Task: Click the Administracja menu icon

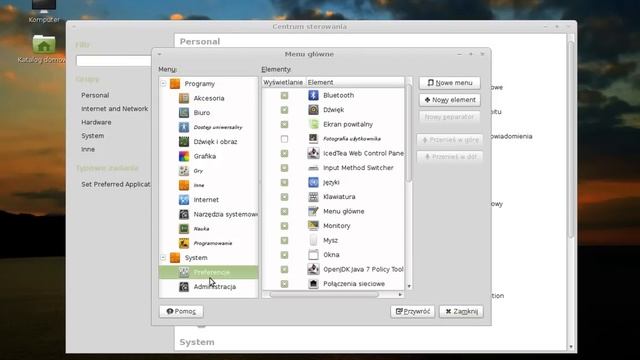Action: [x=184, y=287]
